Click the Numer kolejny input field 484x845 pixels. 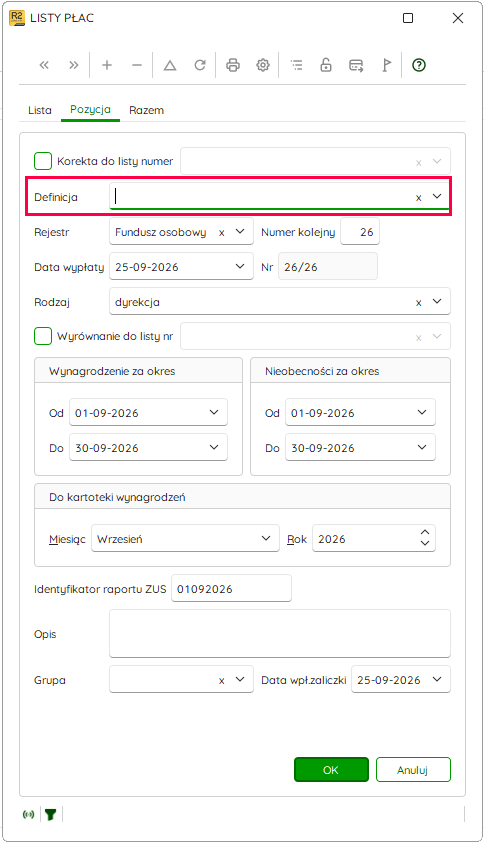(360, 232)
